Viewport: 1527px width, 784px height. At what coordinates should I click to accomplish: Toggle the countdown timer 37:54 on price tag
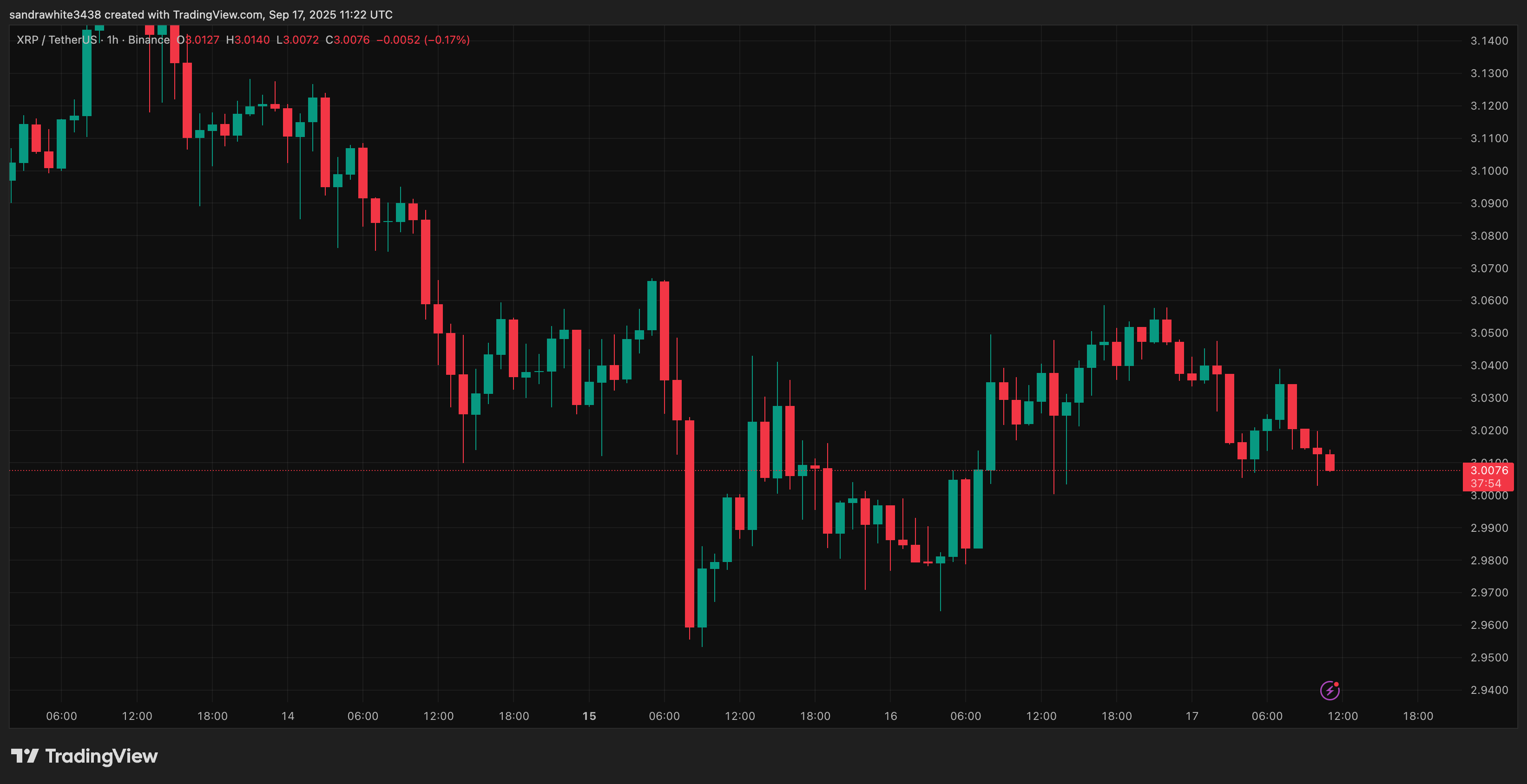1488,483
